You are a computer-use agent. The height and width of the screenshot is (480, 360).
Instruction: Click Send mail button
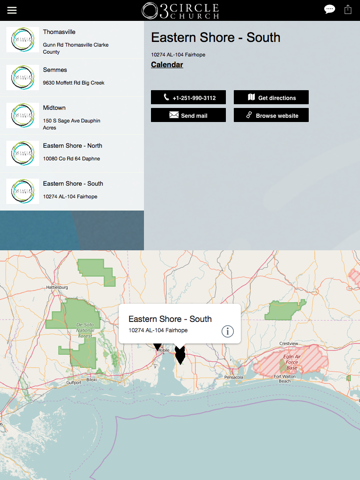[188, 115]
